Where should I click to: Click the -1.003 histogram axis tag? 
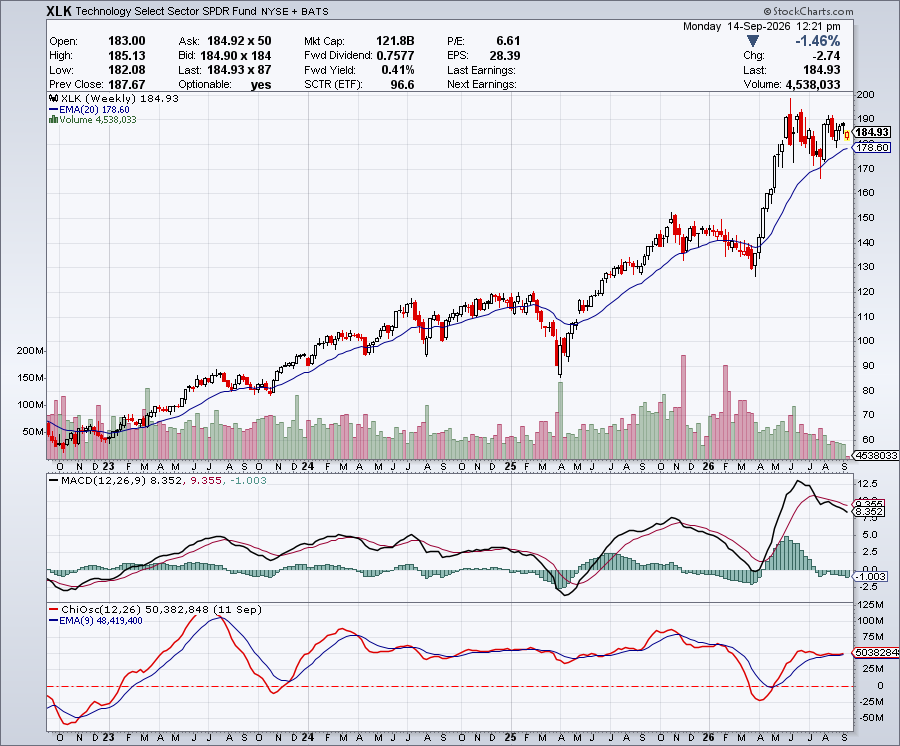pos(871,576)
